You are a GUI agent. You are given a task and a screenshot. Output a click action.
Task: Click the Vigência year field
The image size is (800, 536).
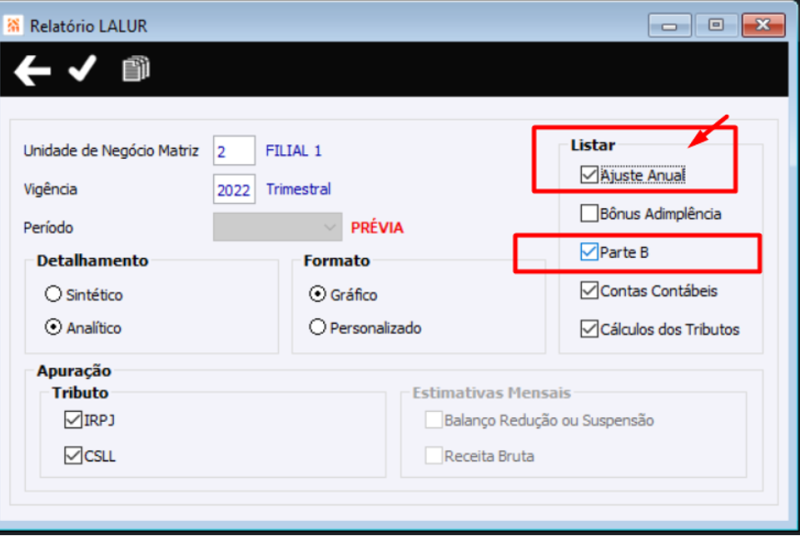[x=234, y=189]
